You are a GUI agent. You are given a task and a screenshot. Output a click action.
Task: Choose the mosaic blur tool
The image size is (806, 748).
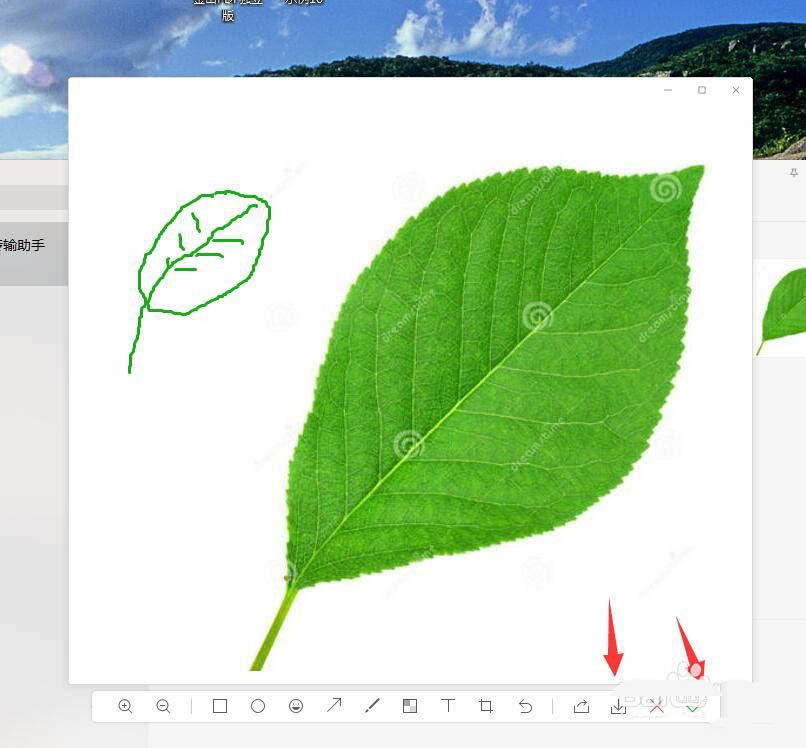(x=410, y=706)
